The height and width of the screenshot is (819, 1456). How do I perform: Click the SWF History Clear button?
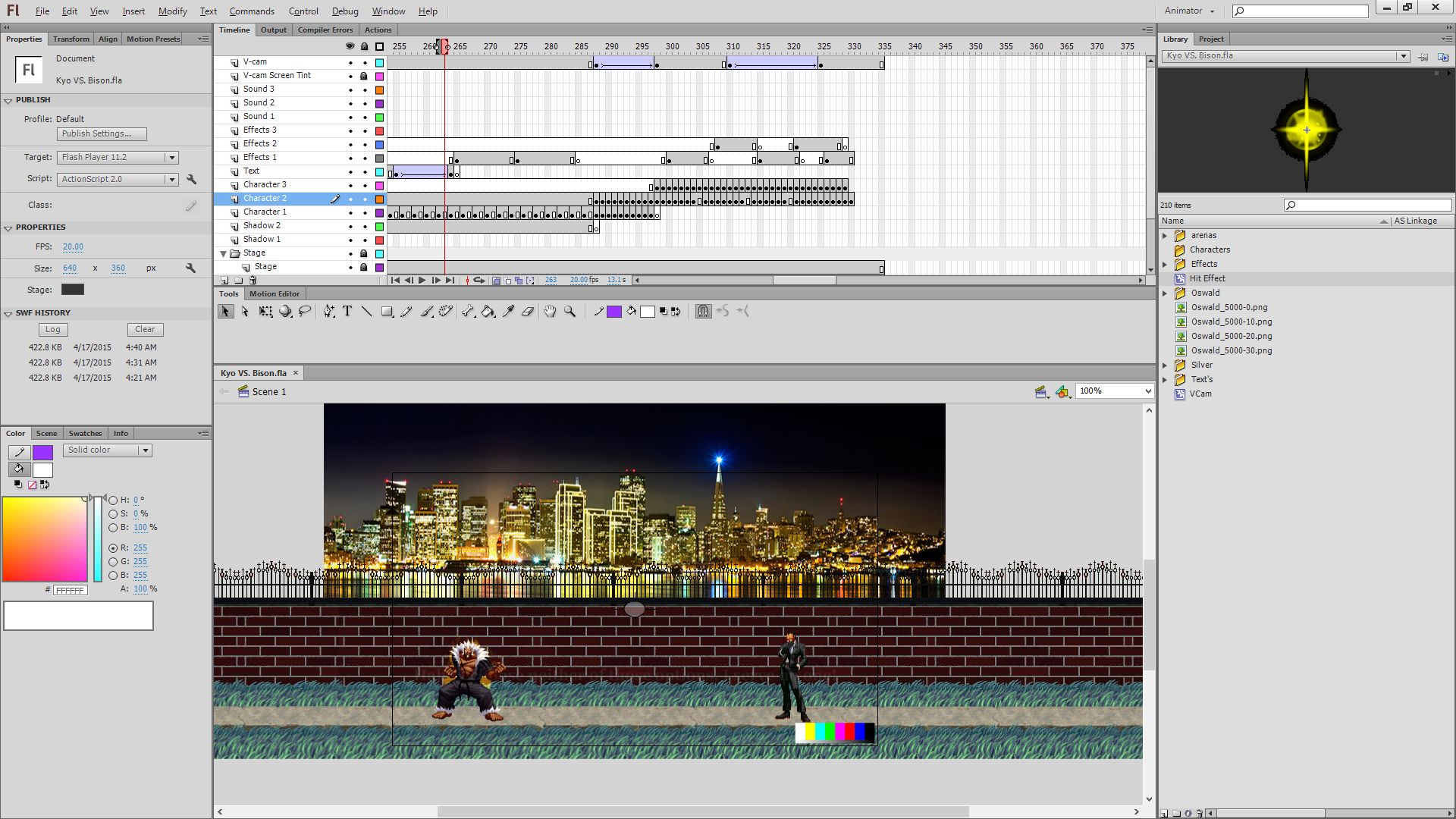coord(145,330)
